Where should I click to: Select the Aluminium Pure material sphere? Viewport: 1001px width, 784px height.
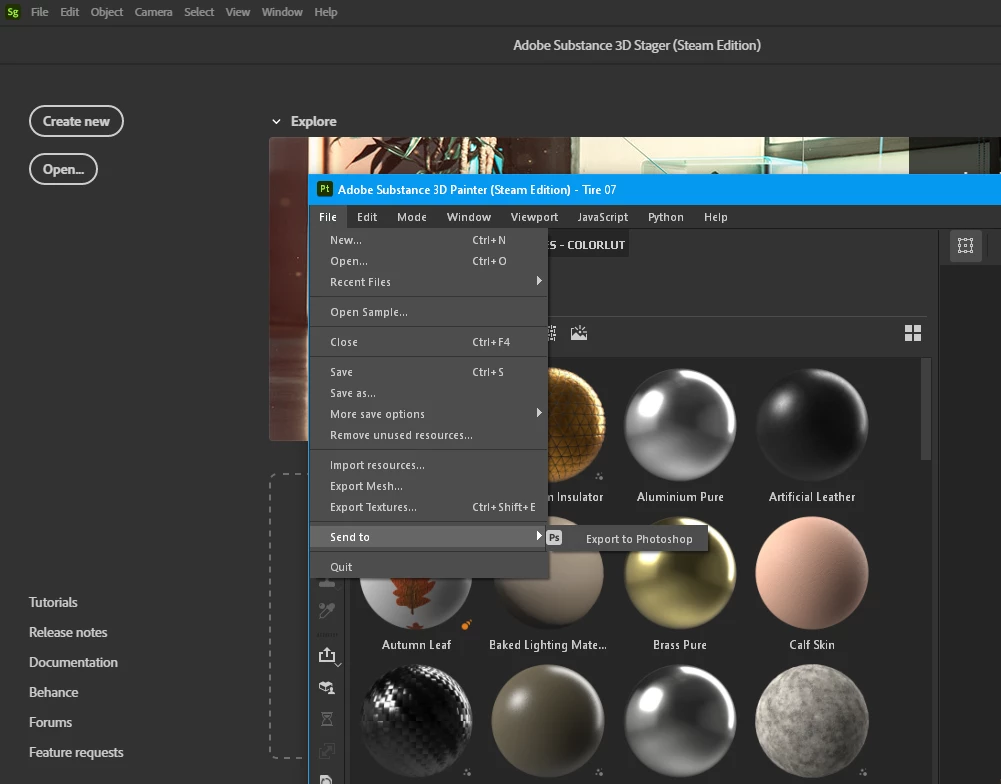tap(680, 424)
